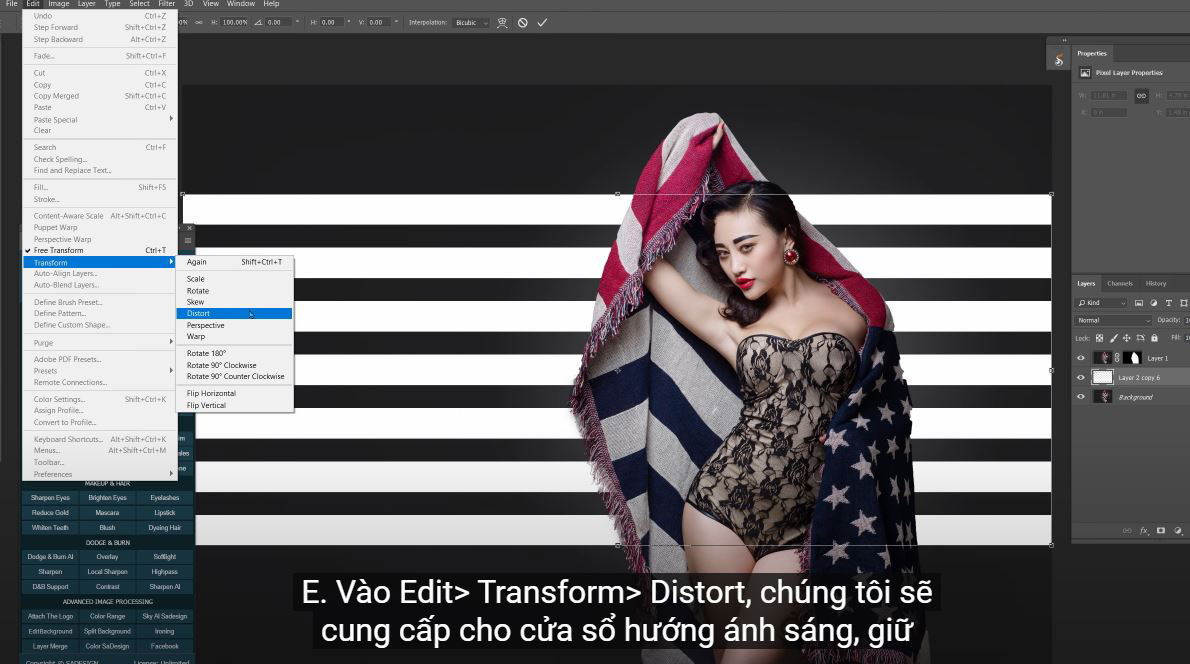Switch to the Channels tab
Viewport: 1190px width, 664px height.
pyautogui.click(x=1119, y=284)
